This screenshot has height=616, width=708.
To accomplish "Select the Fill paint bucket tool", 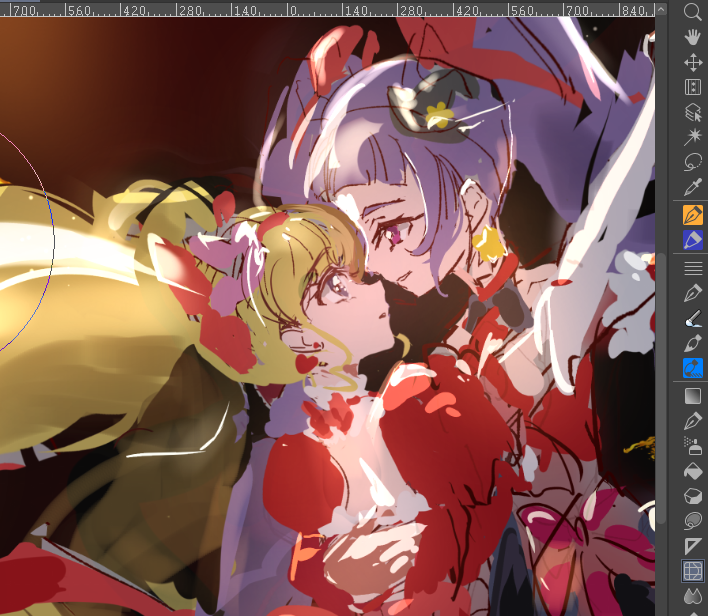I will tap(693, 471).
